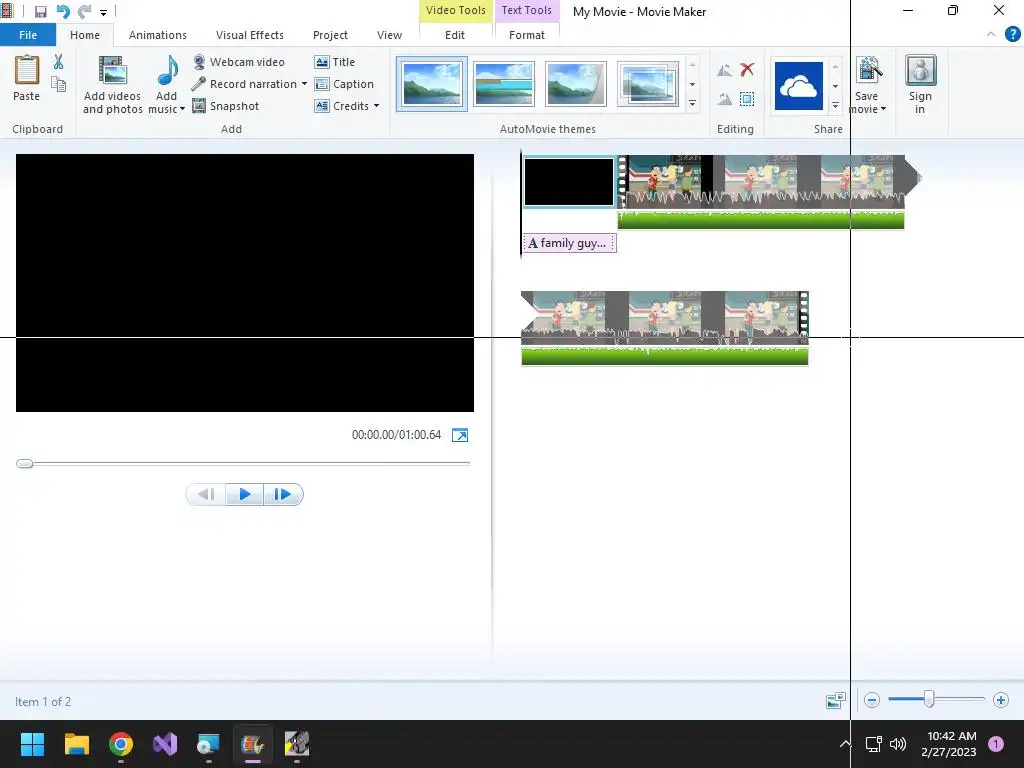
Task: Click Add videos and photos
Action: click(112, 85)
